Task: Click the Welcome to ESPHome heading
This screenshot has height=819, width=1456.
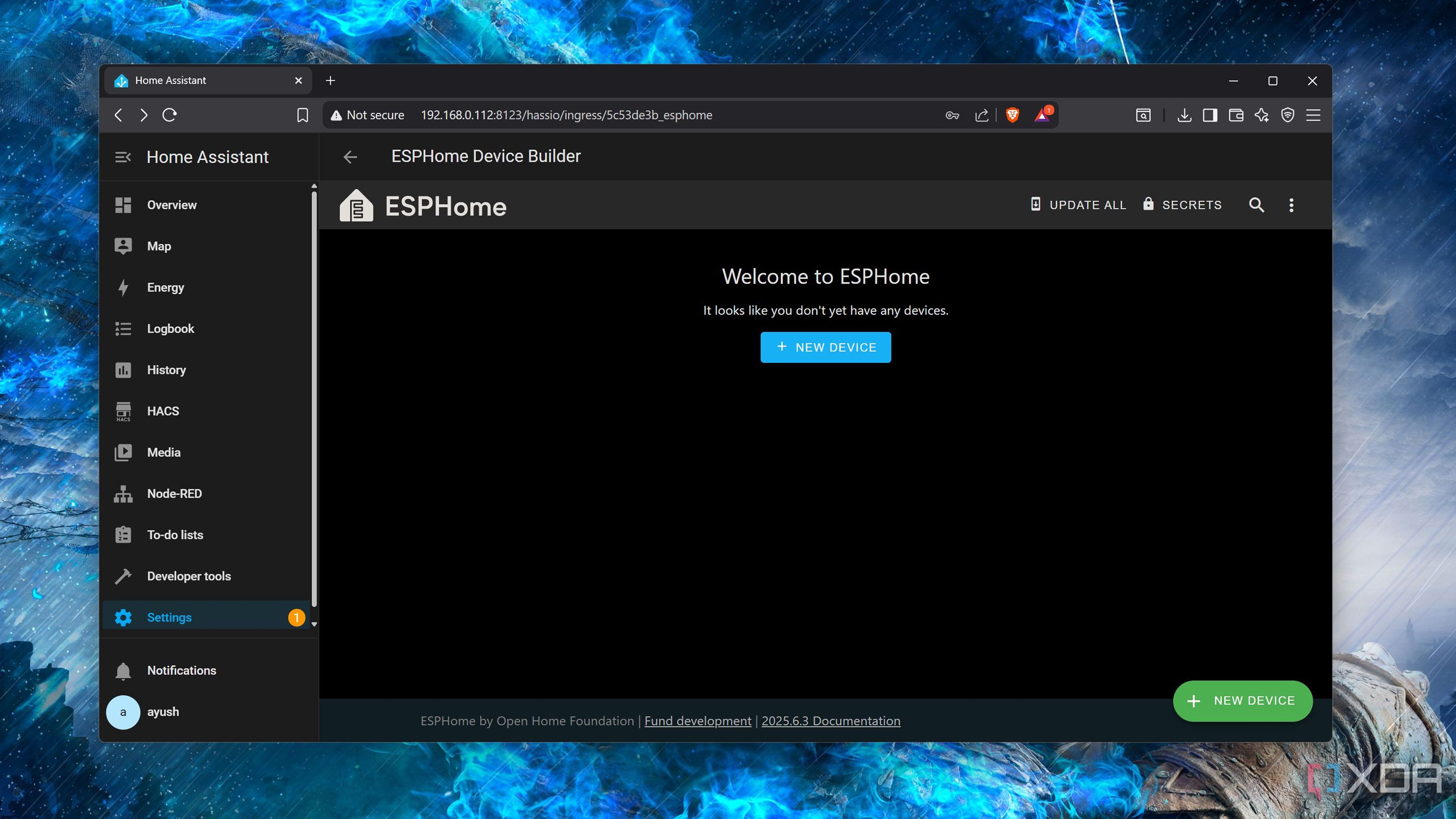Action: click(x=825, y=277)
